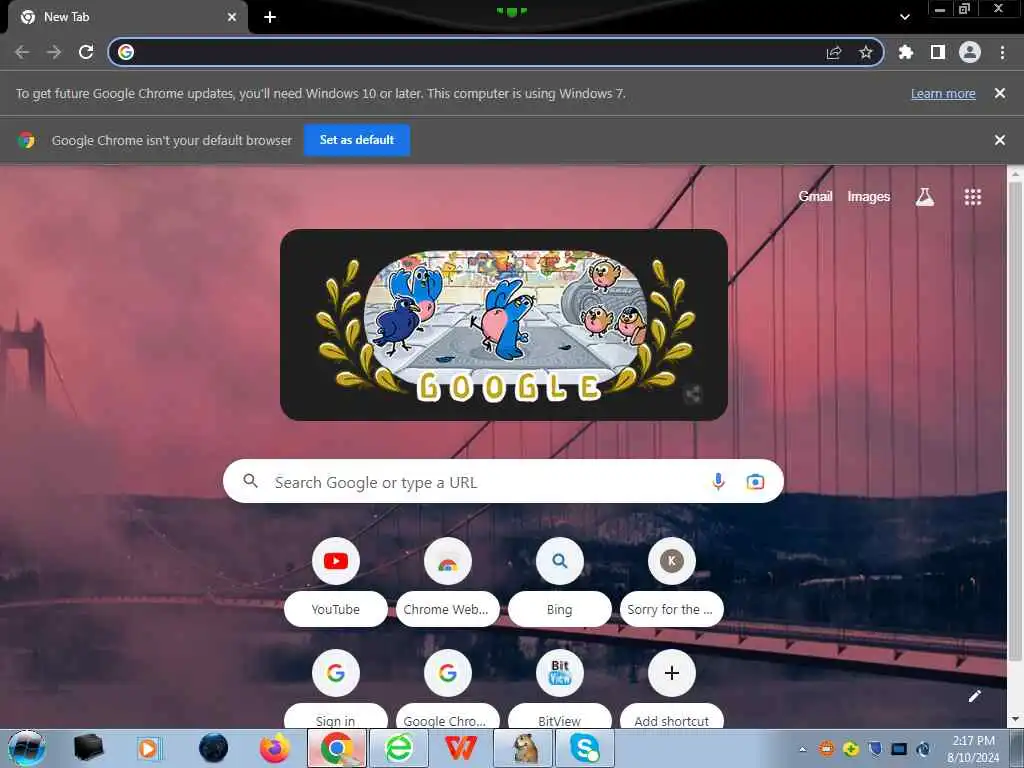The width and height of the screenshot is (1024, 768).
Task: Open the profile avatar menu
Action: tap(970, 52)
